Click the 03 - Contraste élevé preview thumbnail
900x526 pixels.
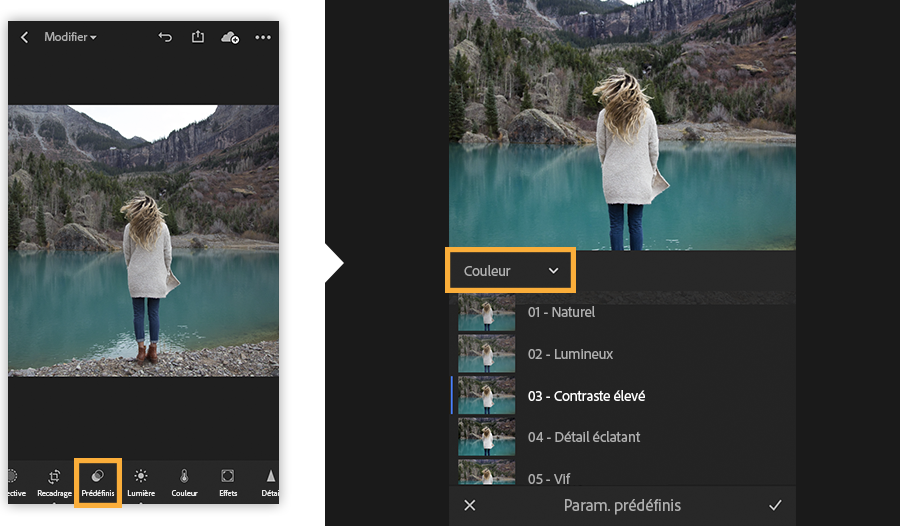click(486, 396)
